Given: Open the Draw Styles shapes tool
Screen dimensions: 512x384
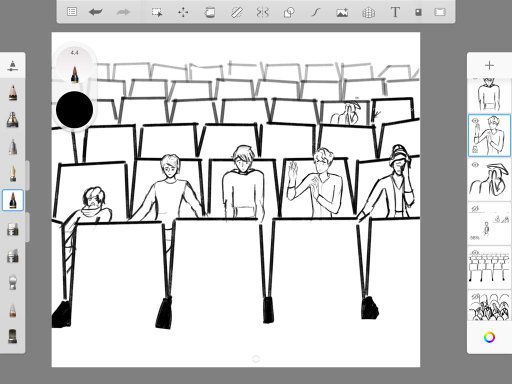Looking at the screenshot, I should pos(289,13).
